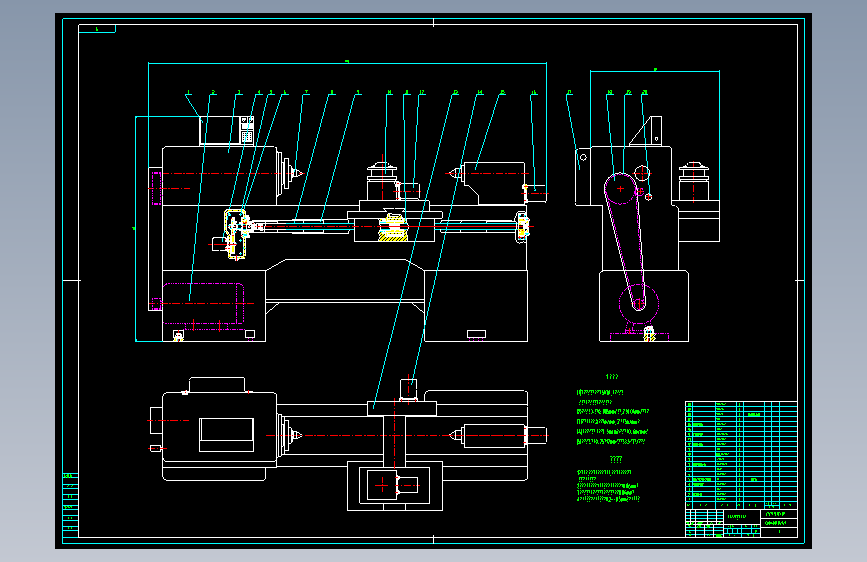Image resolution: width=867 pixels, height=562 pixels.
Task: Select the width dimension above the side view
Action: pyautogui.click(x=655, y=70)
